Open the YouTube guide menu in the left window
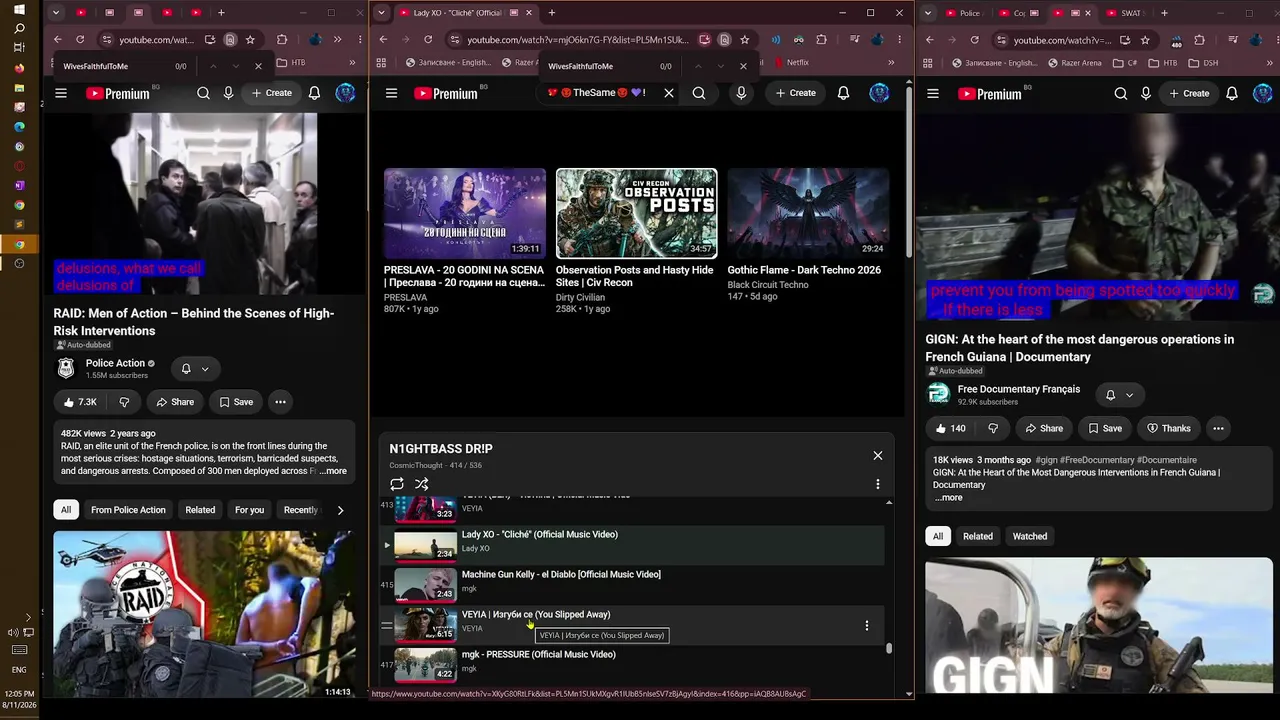1280x720 pixels. [x=61, y=93]
